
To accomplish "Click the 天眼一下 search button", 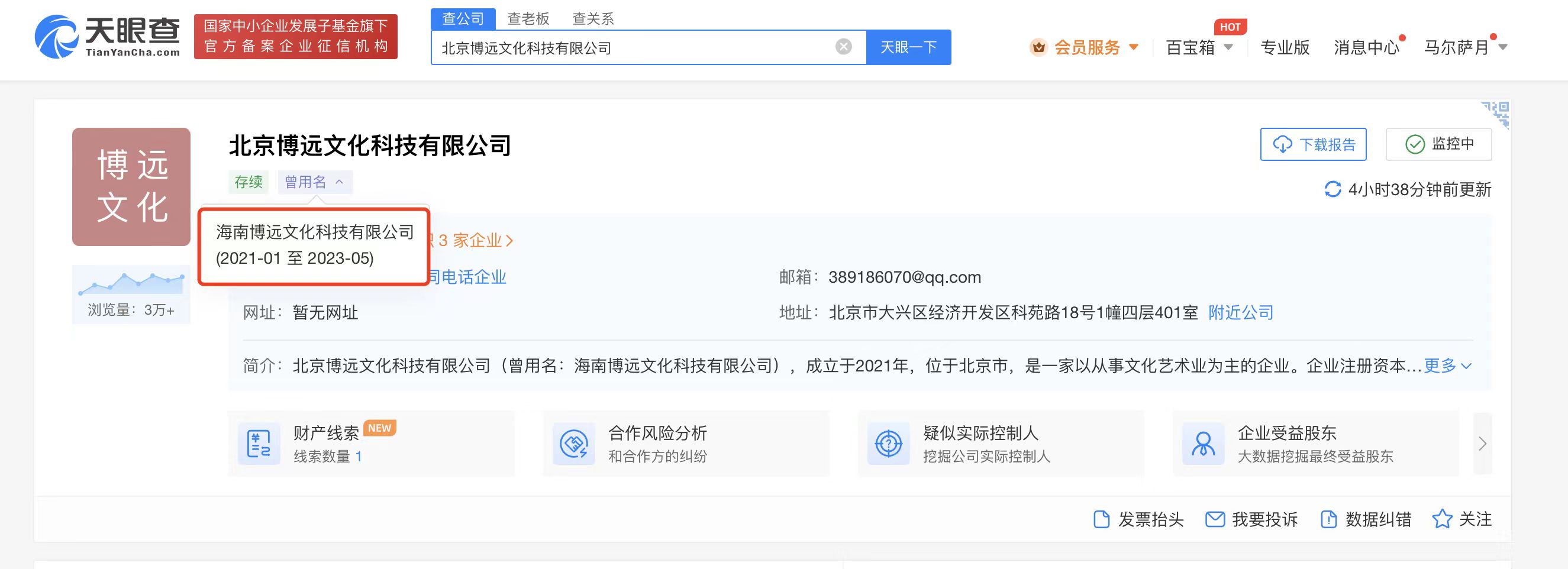I will click(x=909, y=47).
